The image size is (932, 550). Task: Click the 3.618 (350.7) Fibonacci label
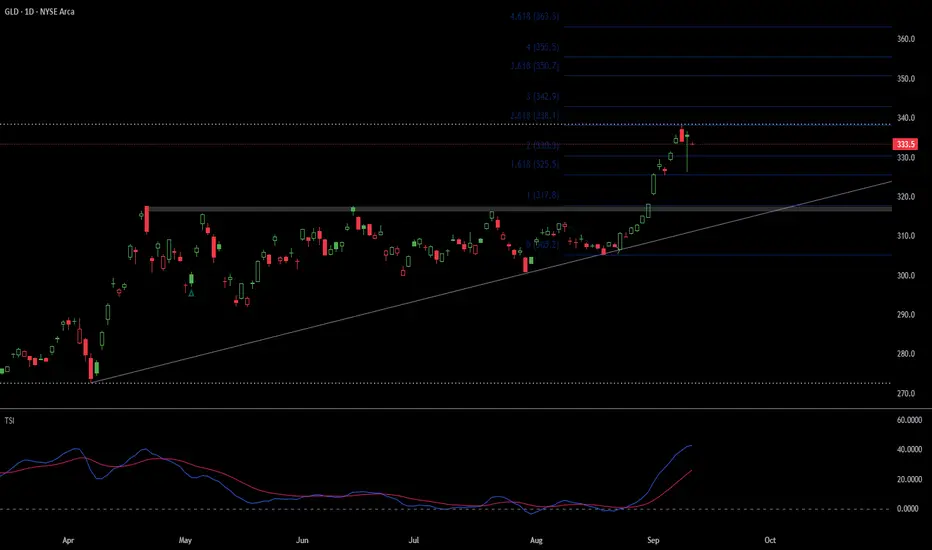click(534, 66)
